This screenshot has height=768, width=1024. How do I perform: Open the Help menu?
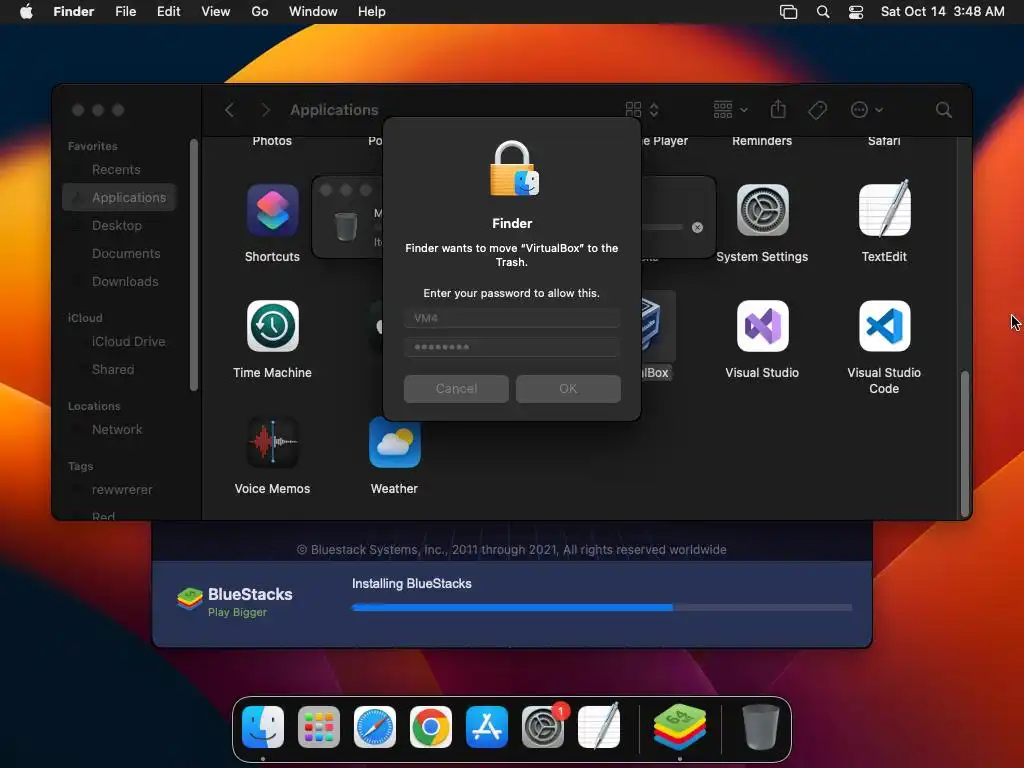[x=372, y=12]
